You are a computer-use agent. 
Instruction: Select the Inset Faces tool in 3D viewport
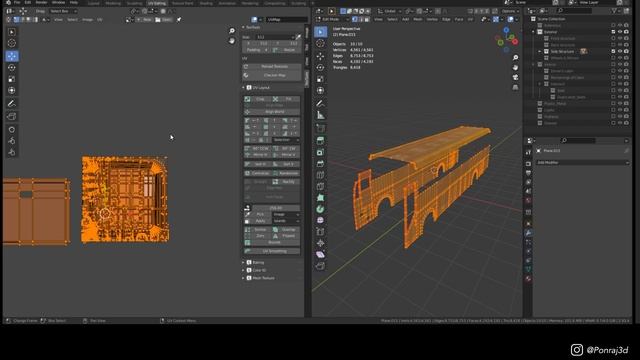point(320,152)
